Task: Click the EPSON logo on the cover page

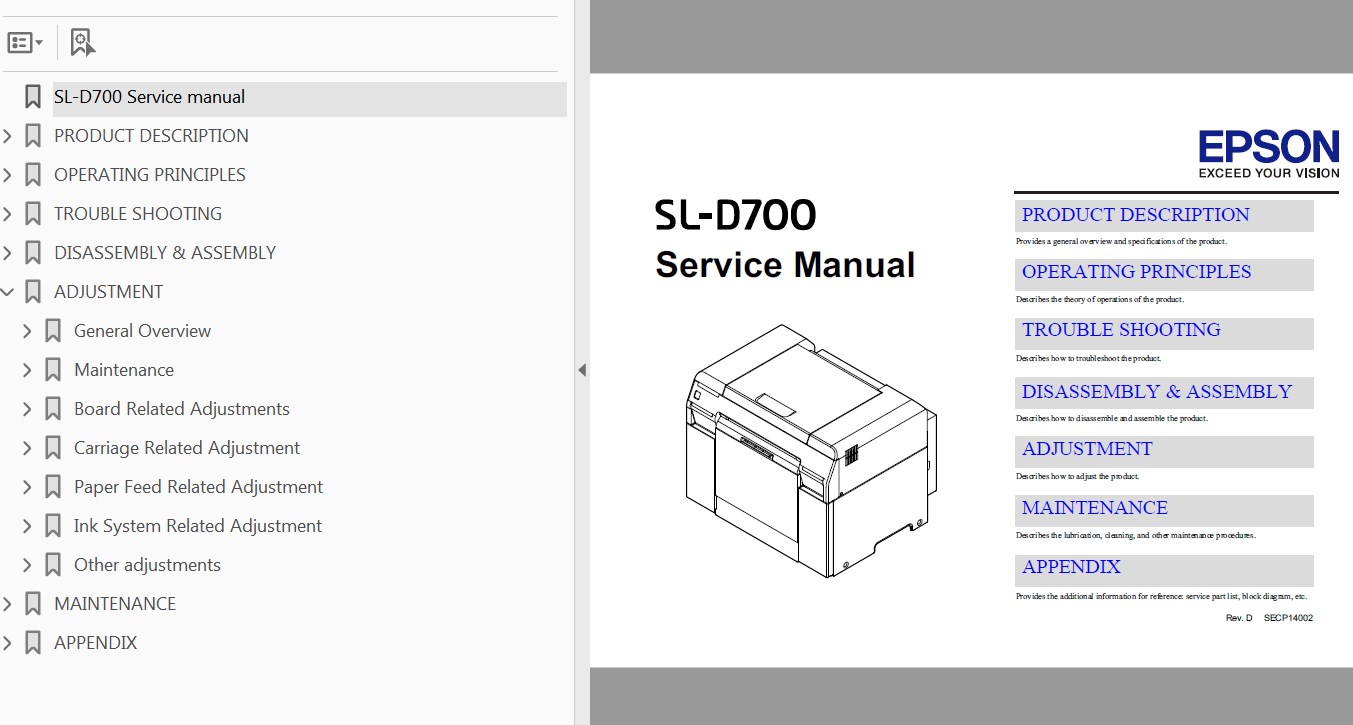Action: point(1269,153)
